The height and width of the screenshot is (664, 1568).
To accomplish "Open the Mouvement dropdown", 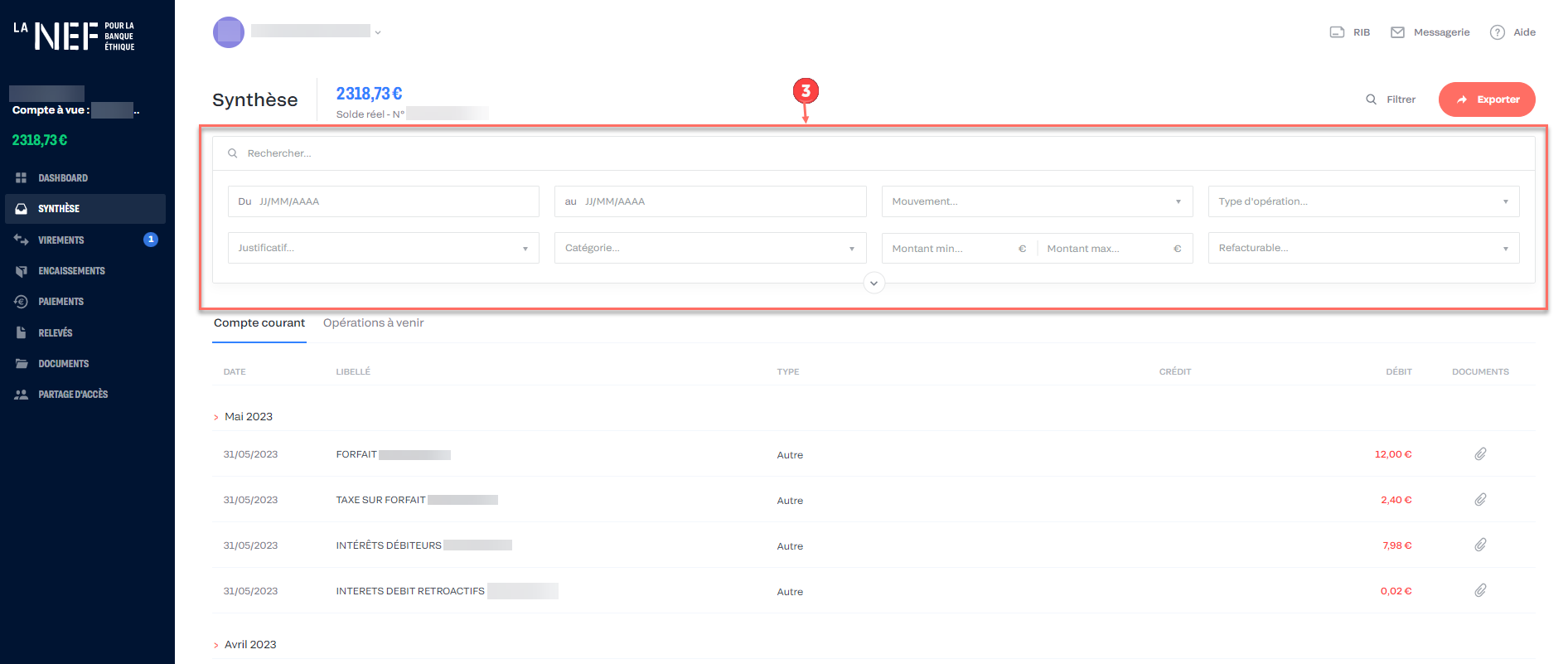I will pos(1036,201).
